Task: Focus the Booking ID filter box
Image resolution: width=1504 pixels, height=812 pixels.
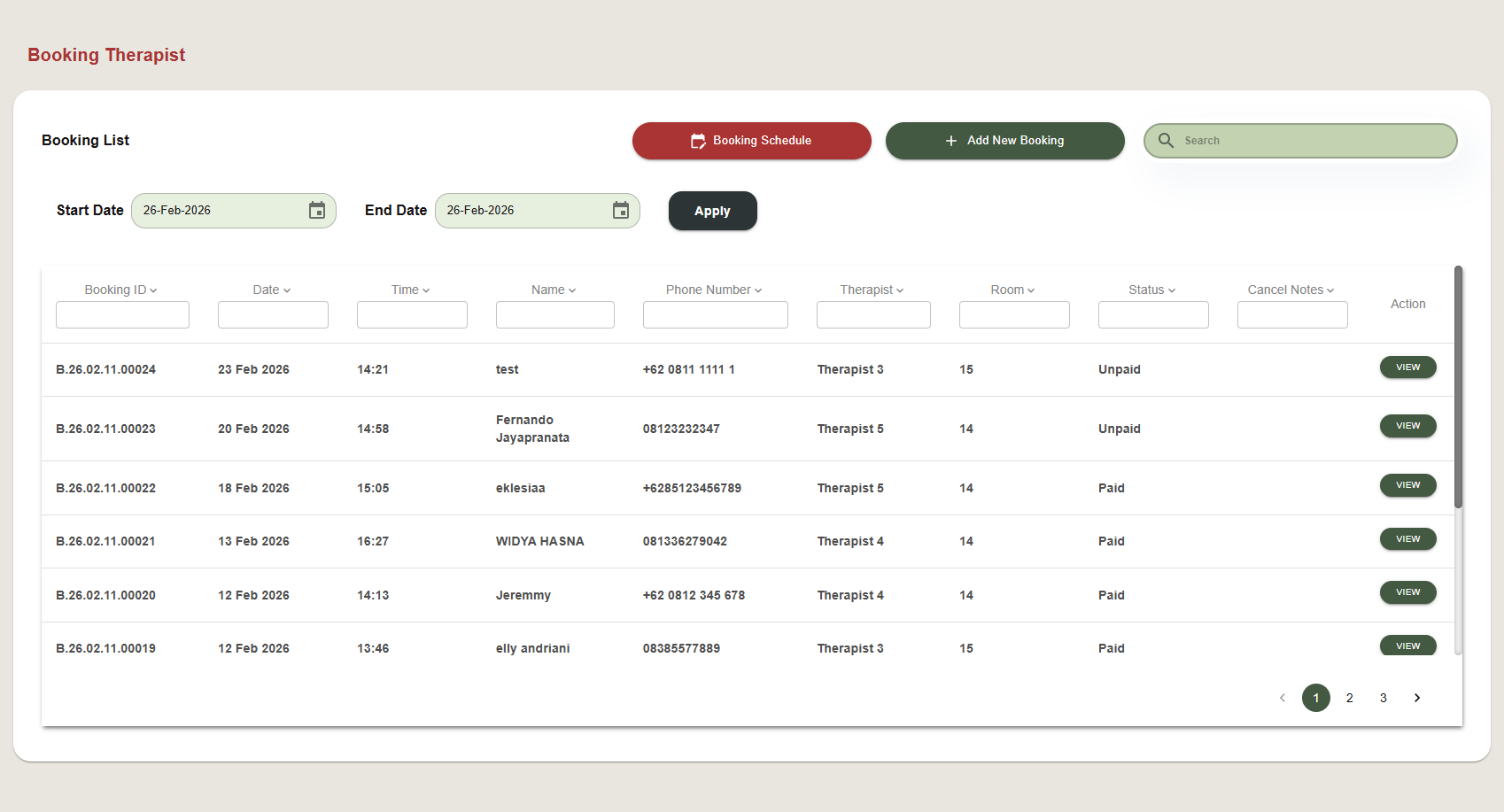Action: 122,314
